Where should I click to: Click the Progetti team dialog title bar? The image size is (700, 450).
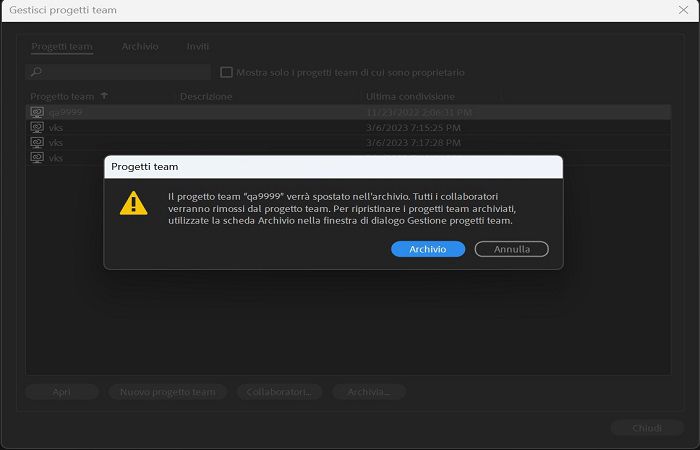click(333, 167)
